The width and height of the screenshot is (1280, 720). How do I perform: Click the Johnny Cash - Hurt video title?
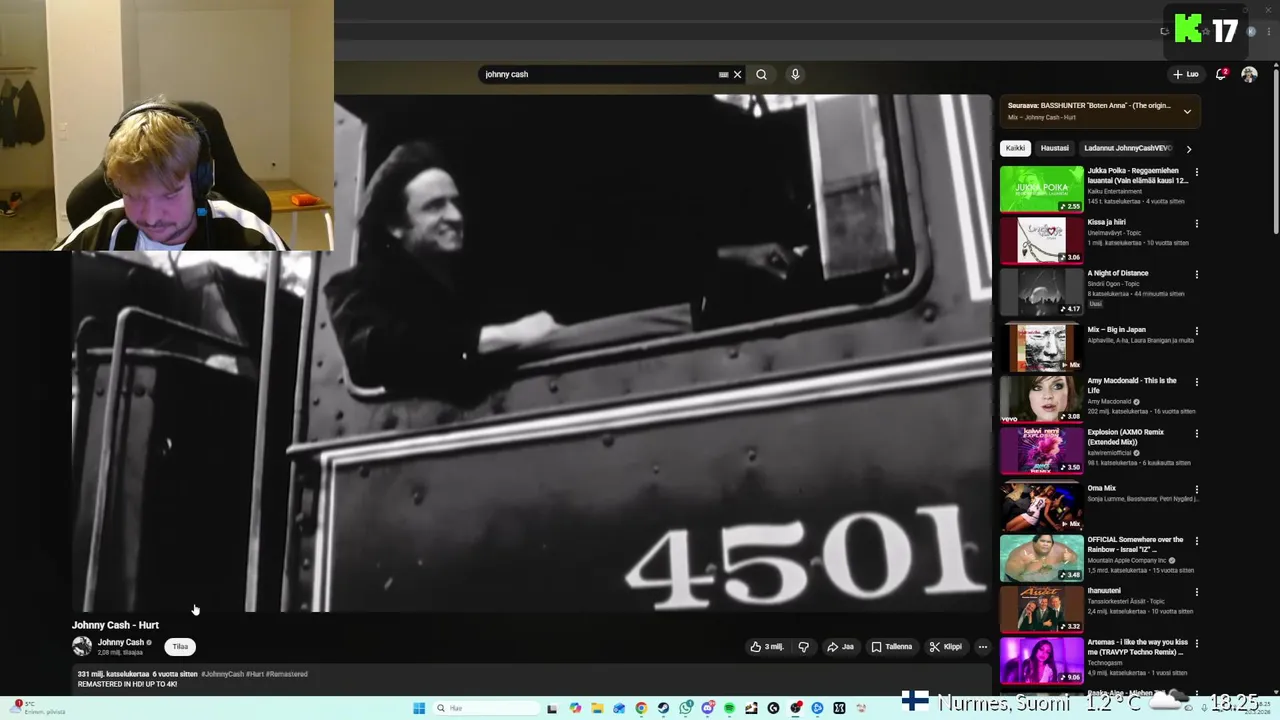[115, 625]
